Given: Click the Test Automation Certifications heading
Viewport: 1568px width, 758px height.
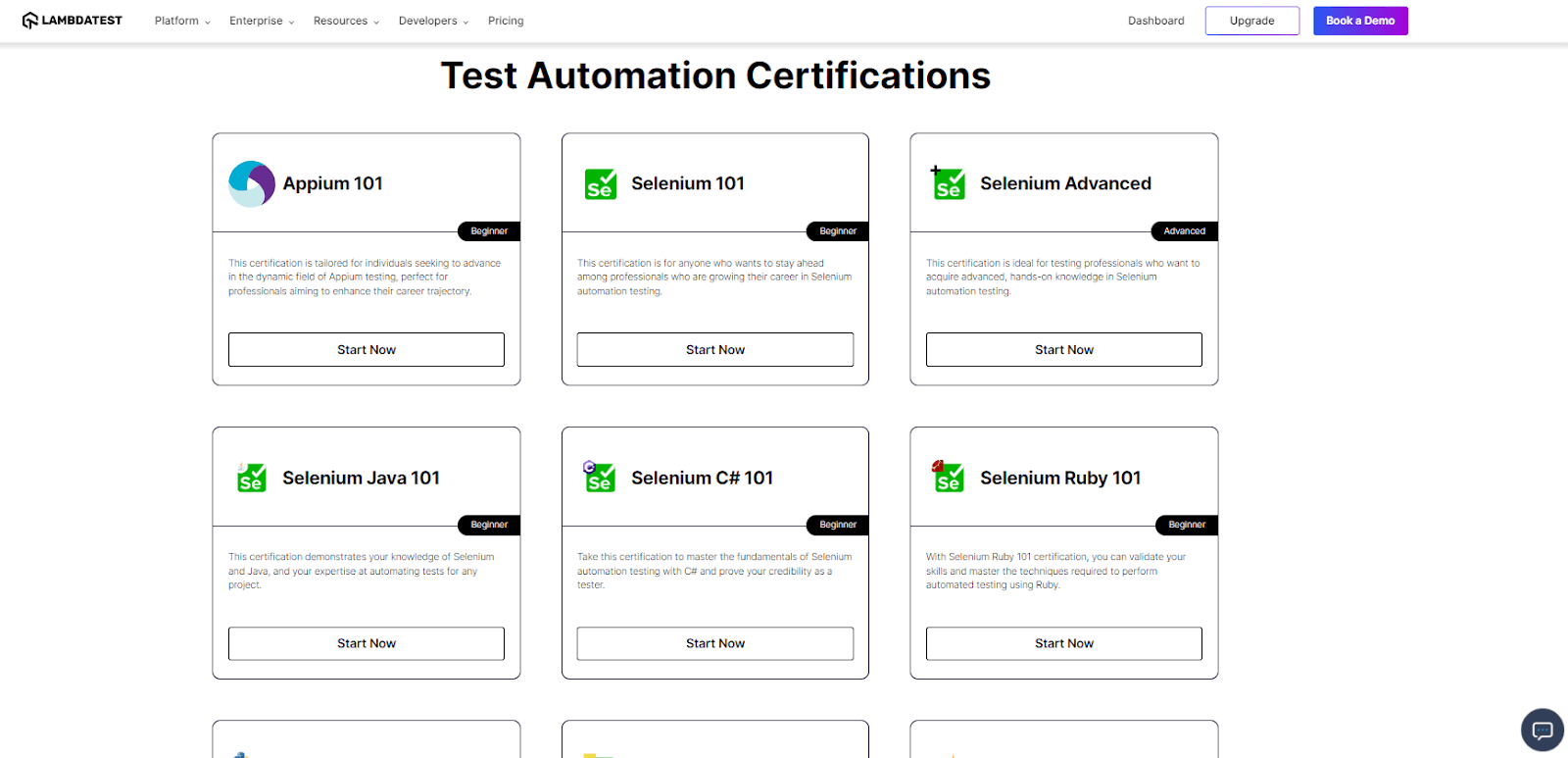Looking at the screenshot, I should (x=715, y=76).
